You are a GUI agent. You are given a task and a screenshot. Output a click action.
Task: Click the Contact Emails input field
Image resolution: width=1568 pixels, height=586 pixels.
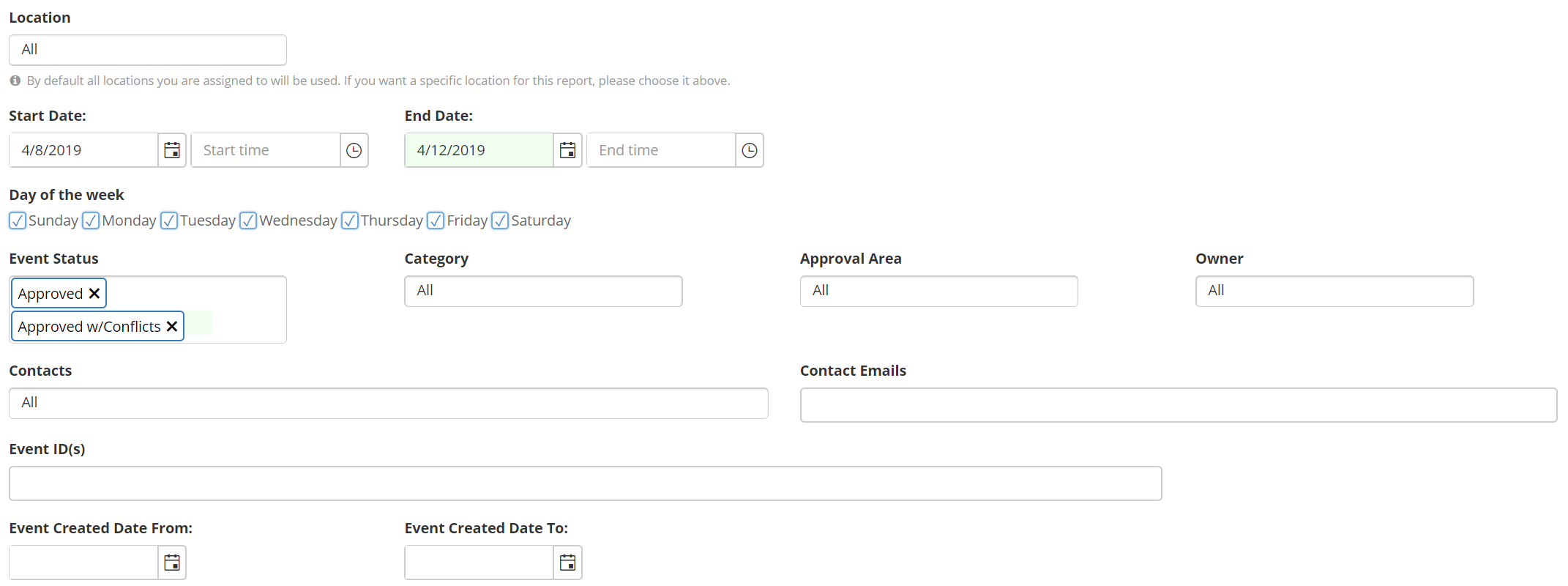1179,405
